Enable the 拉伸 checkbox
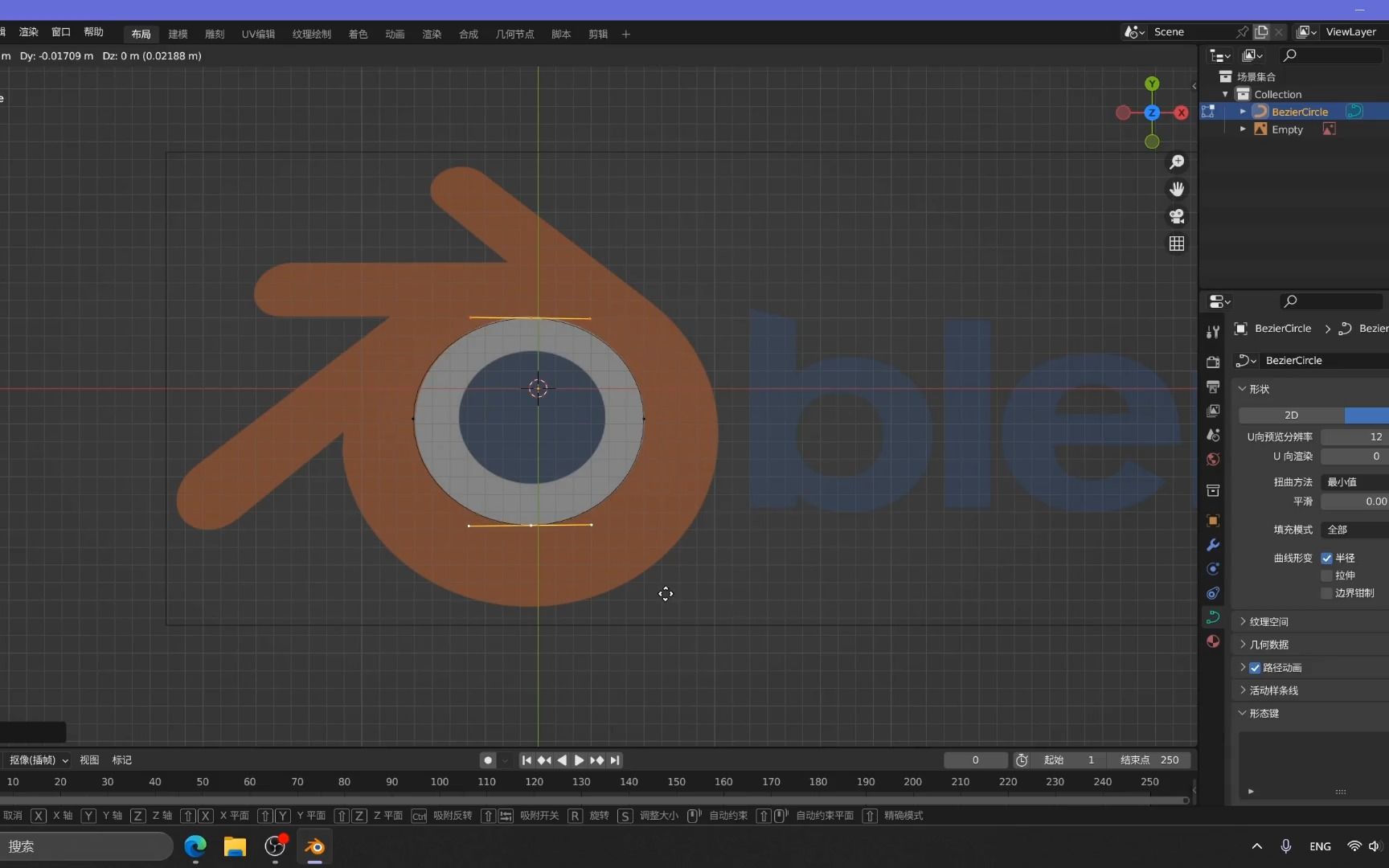 1327,575
